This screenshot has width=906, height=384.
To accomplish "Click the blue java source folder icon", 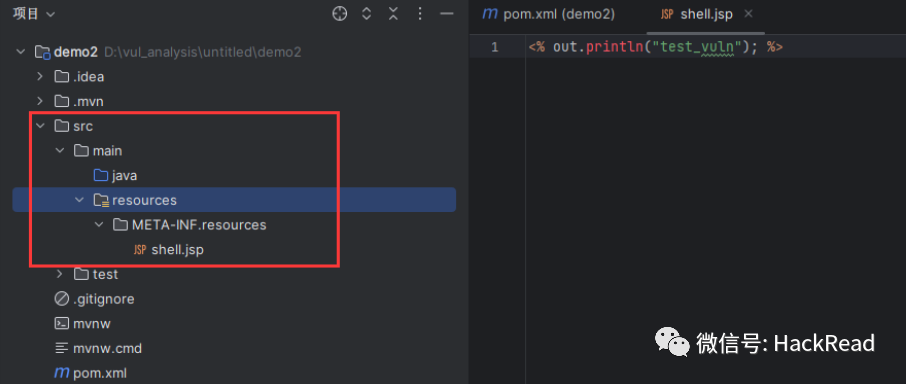I will point(101,176).
